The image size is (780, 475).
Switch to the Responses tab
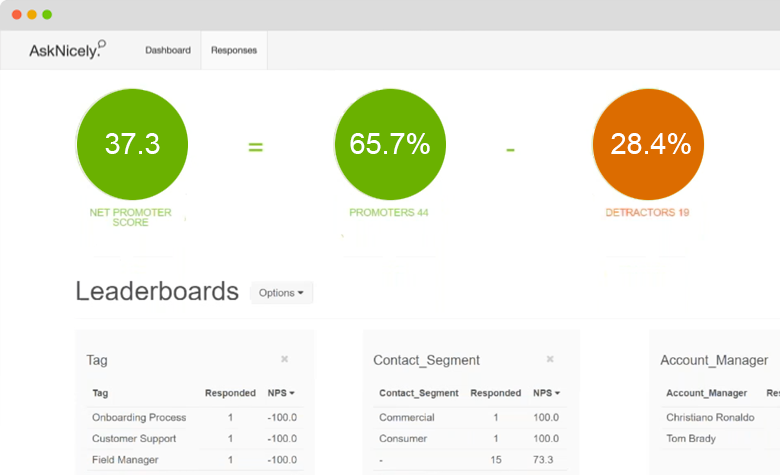coord(233,50)
